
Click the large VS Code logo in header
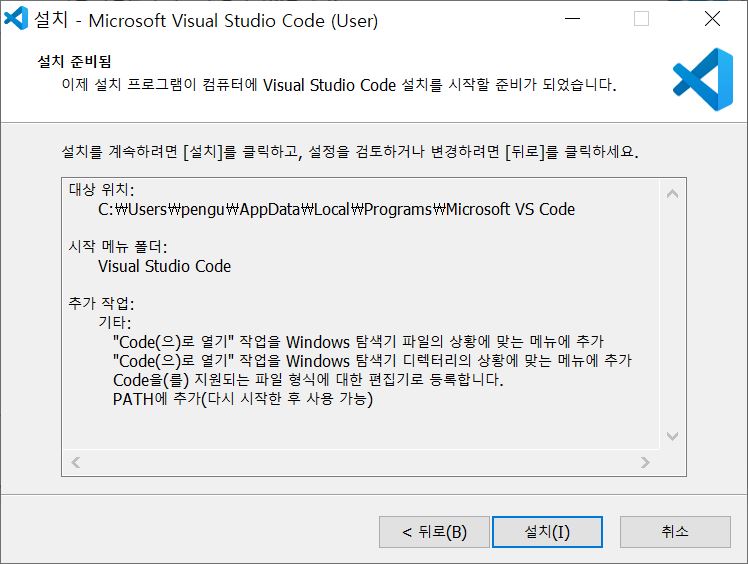tap(703, 79)
